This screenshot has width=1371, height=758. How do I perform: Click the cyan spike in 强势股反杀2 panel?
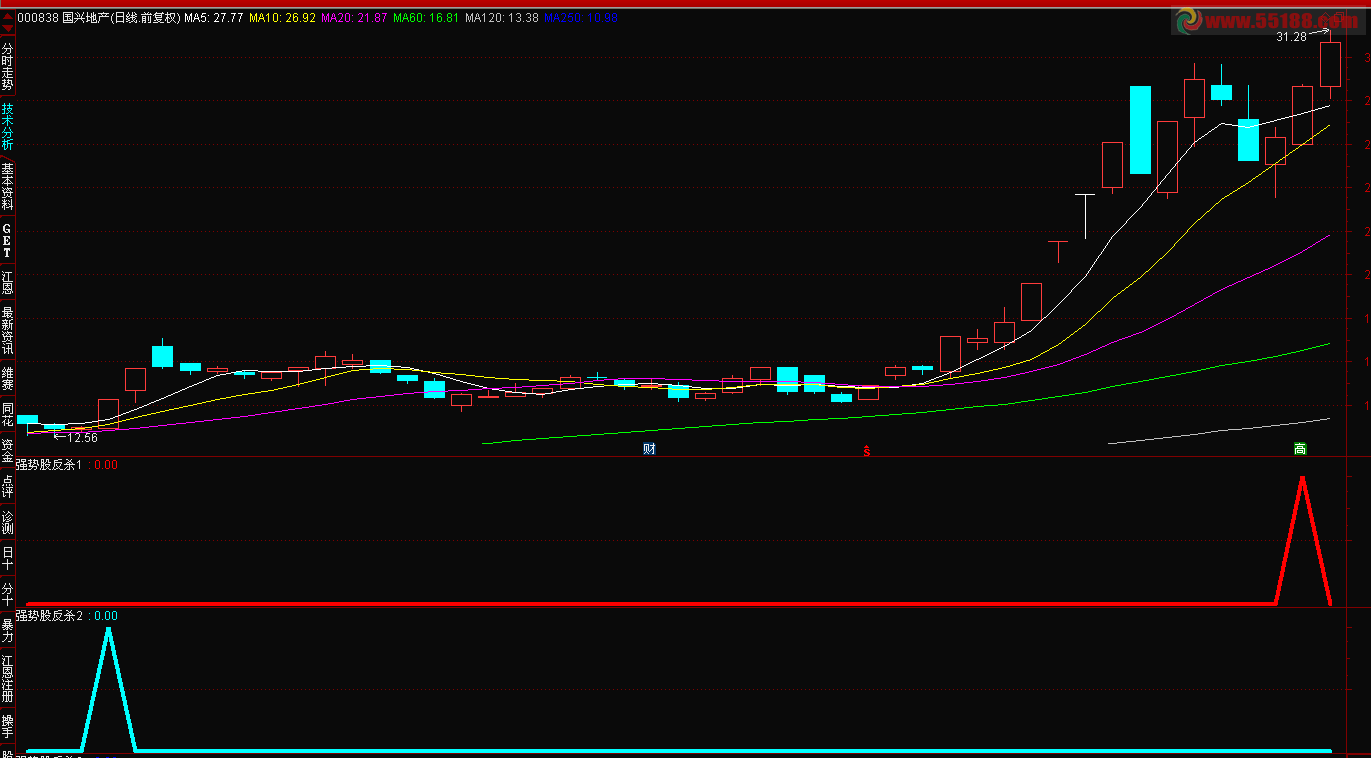click(x=108, y=689)
